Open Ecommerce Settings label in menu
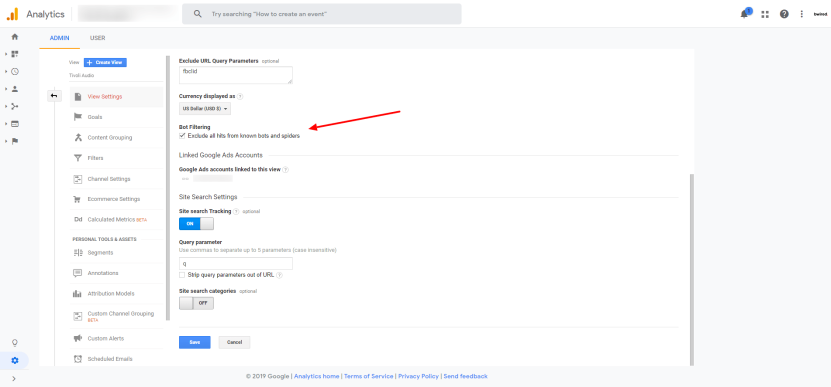Image resolution: width=831 pixels, height=387 pixels. (113, 199)
